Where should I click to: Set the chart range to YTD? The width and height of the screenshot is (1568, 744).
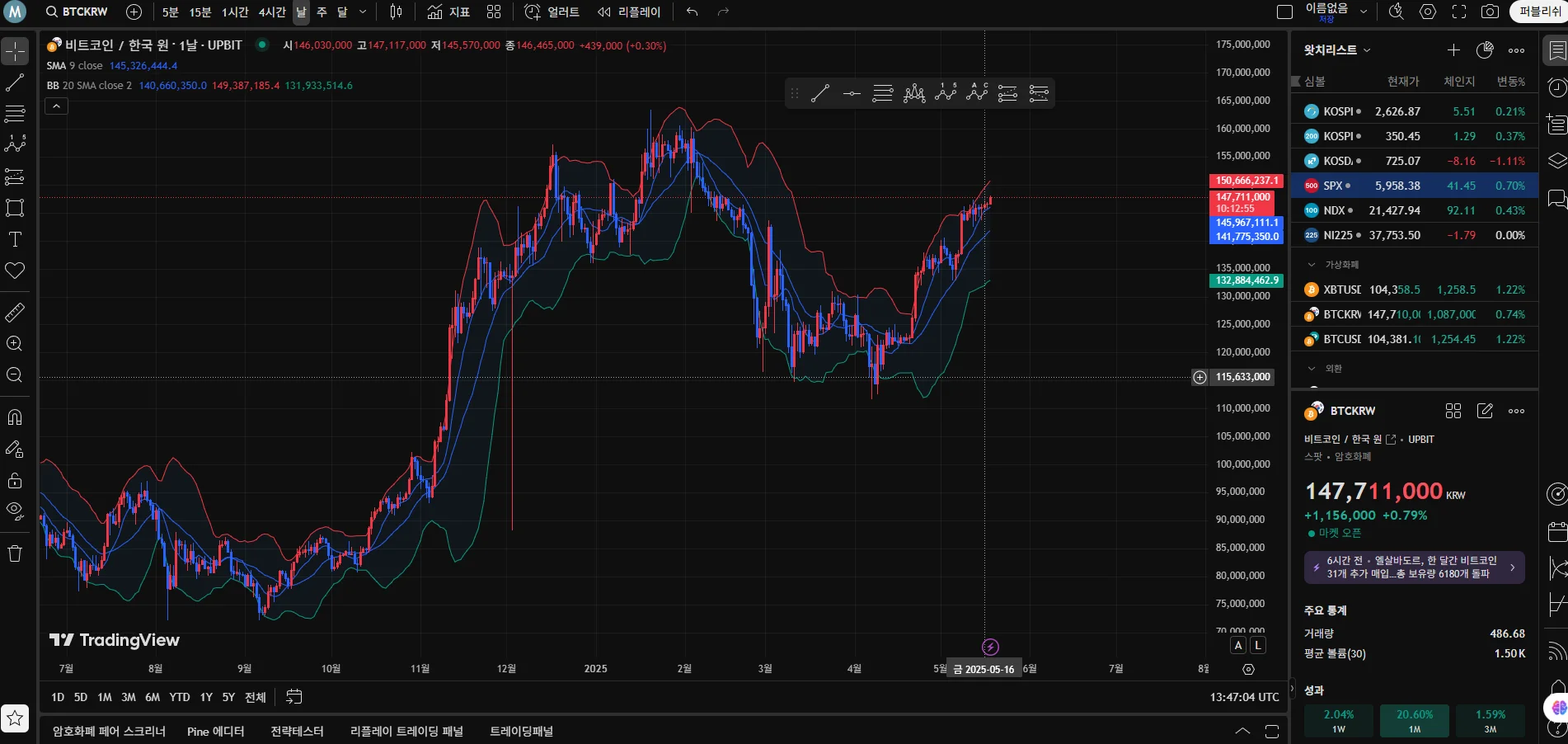pos(180,697)
